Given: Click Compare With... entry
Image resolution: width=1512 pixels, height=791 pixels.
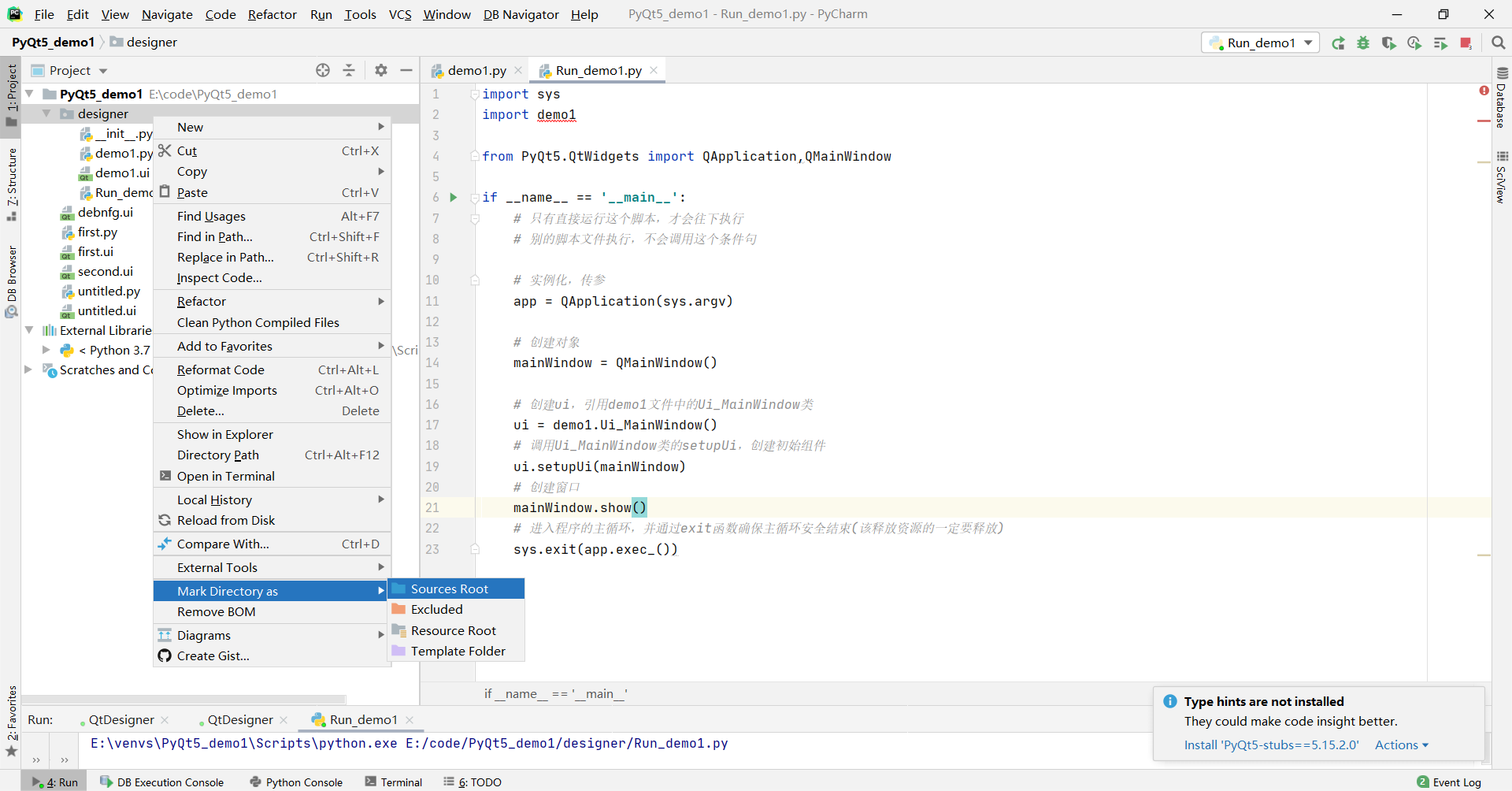Looking at the screenshot, I should [272, 544].
